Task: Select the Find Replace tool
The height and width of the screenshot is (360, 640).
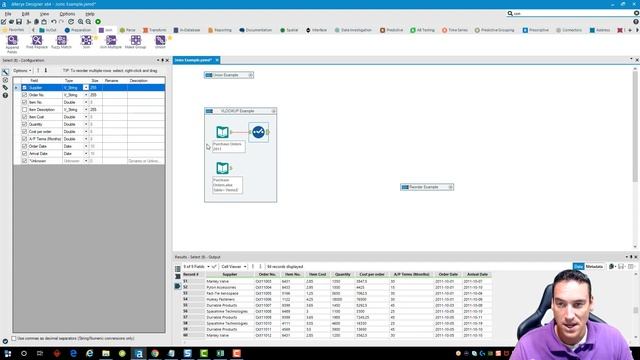Action: click(x=37, y=42)
